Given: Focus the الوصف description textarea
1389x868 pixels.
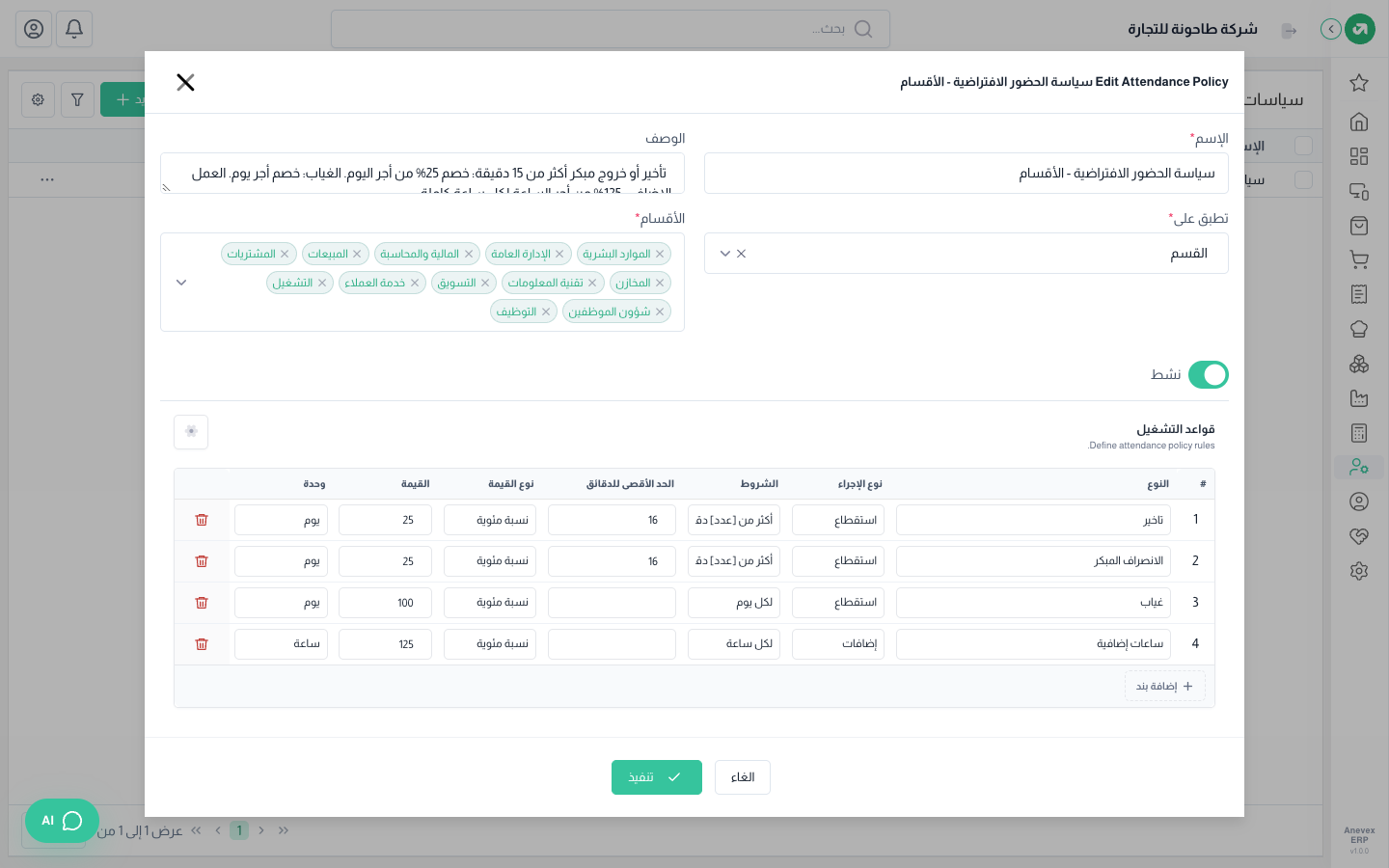Looking at the screenshot, I should (422, 174).
